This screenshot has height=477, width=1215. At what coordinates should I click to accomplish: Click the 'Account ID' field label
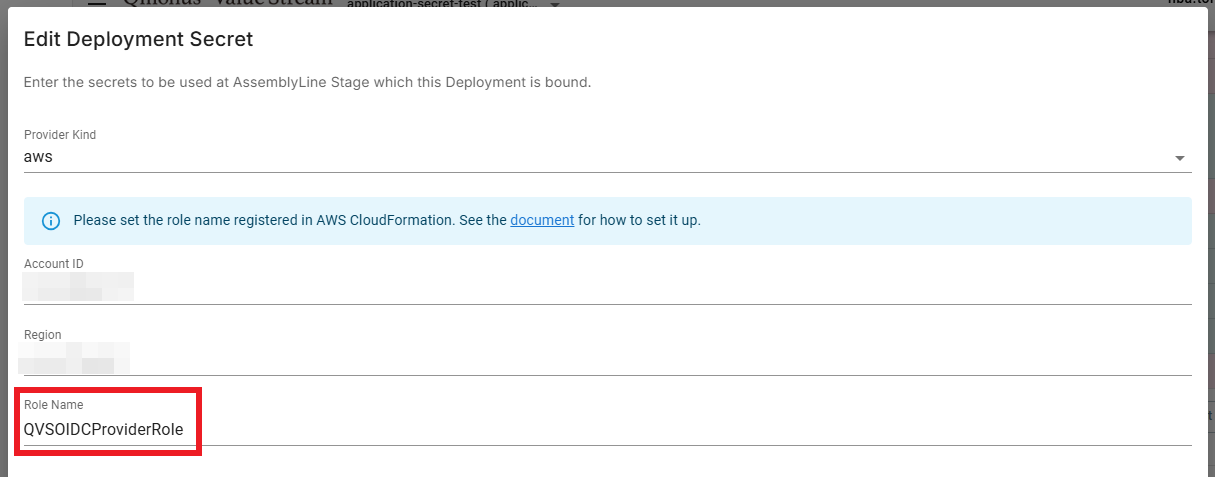54,264
